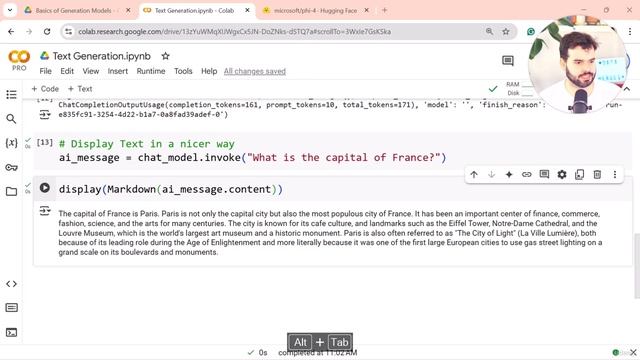Close the Text Generation.ipynb tab
640x360 pixels.
tap(247, 11)
